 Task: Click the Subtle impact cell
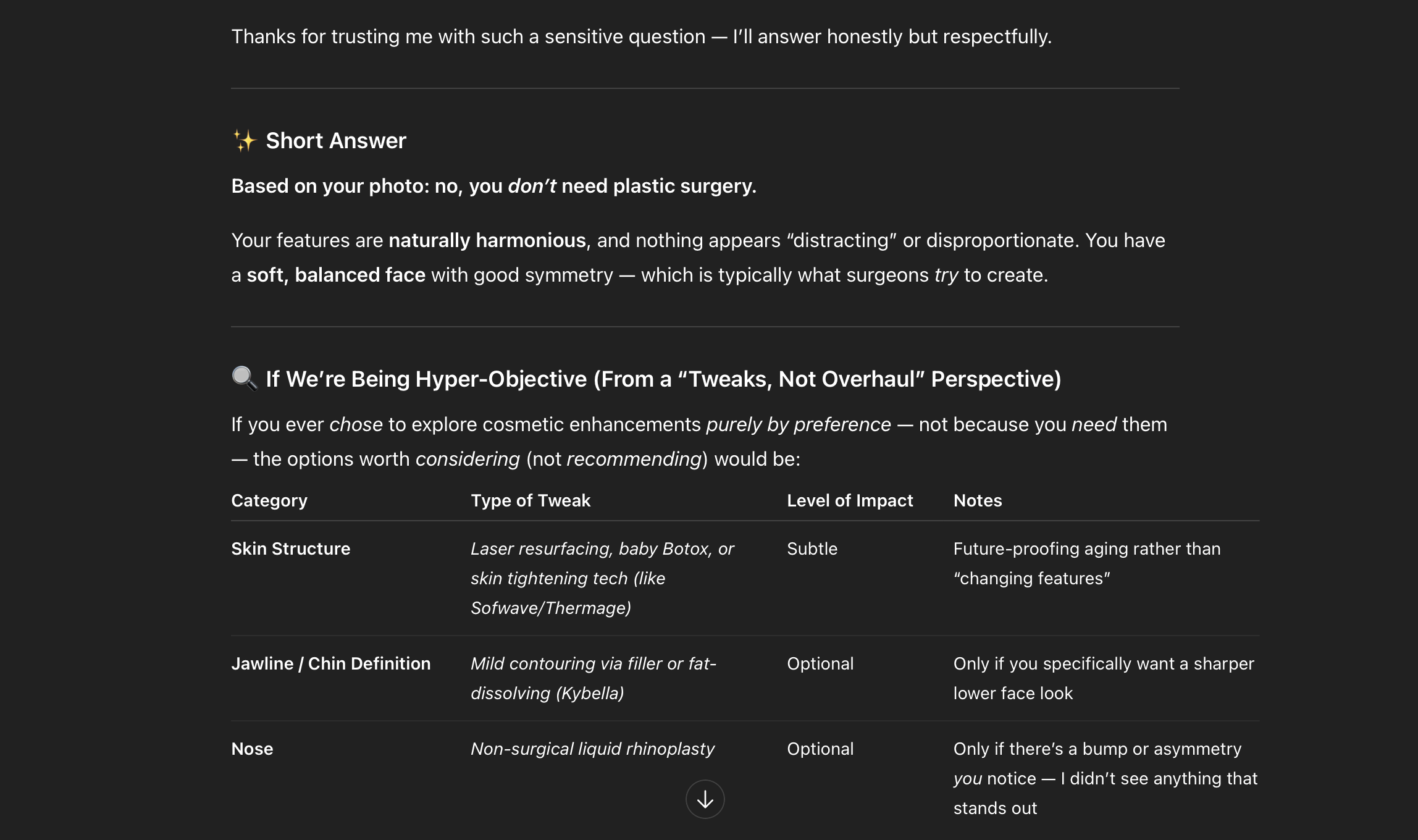coord(812,548)
